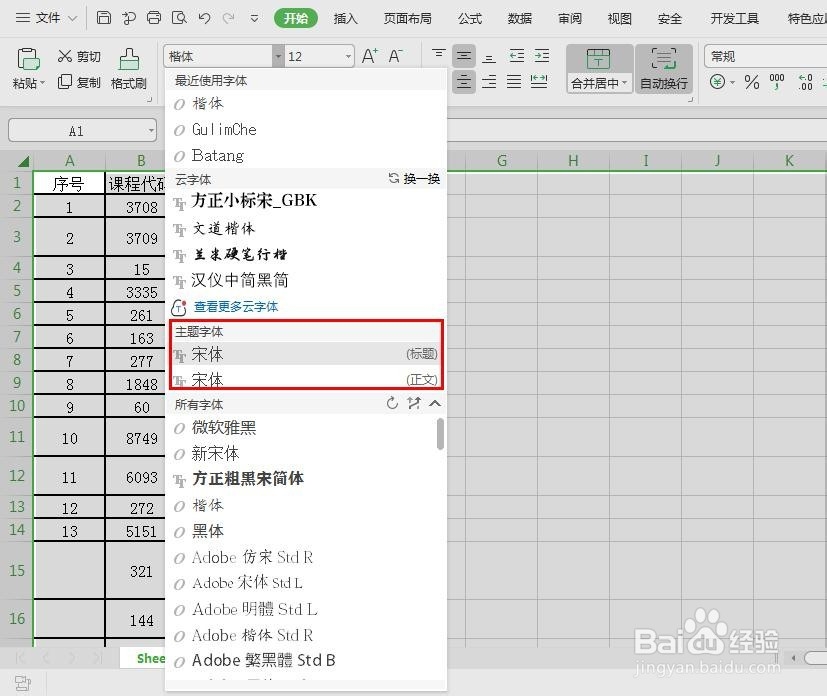827x696 pixels.
Task: Click the Increase Indent icon
Action: pos(542,56)
